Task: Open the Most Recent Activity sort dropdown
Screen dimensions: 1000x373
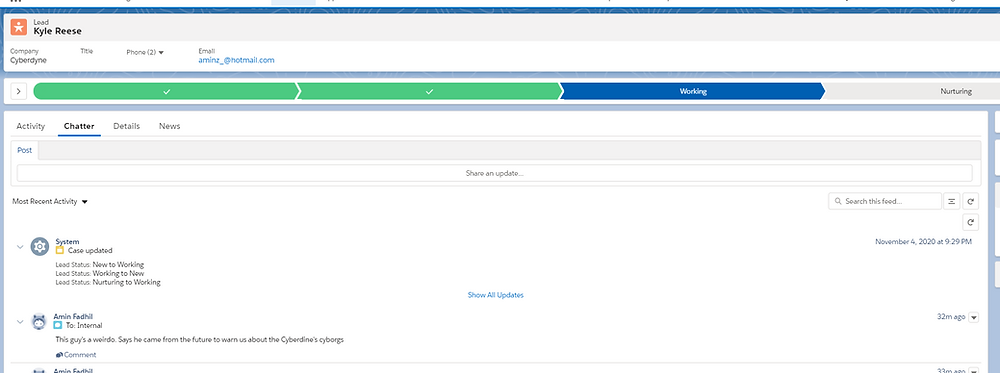Action: click(x=50, y=201)
